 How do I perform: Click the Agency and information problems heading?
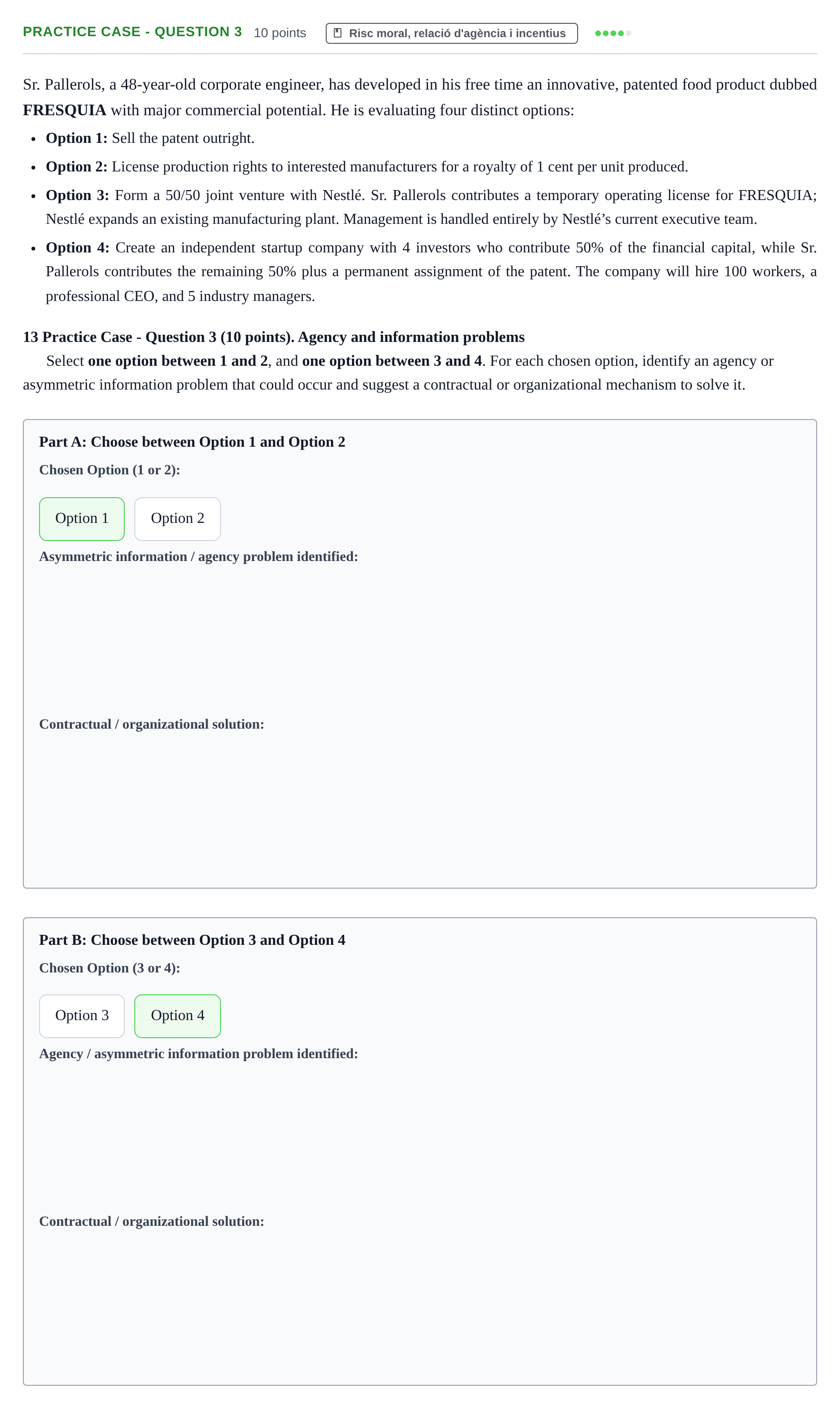click(411, 337)
